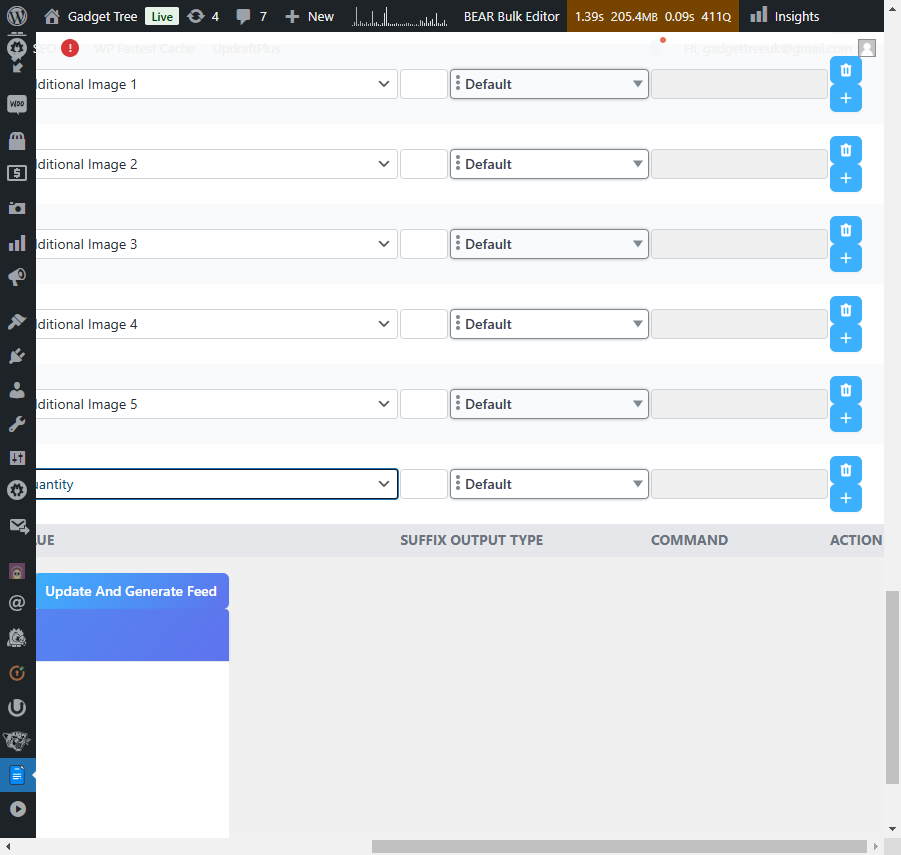
Task: Open the Plugins sidebar icon
Action: [x=17, y=356]
